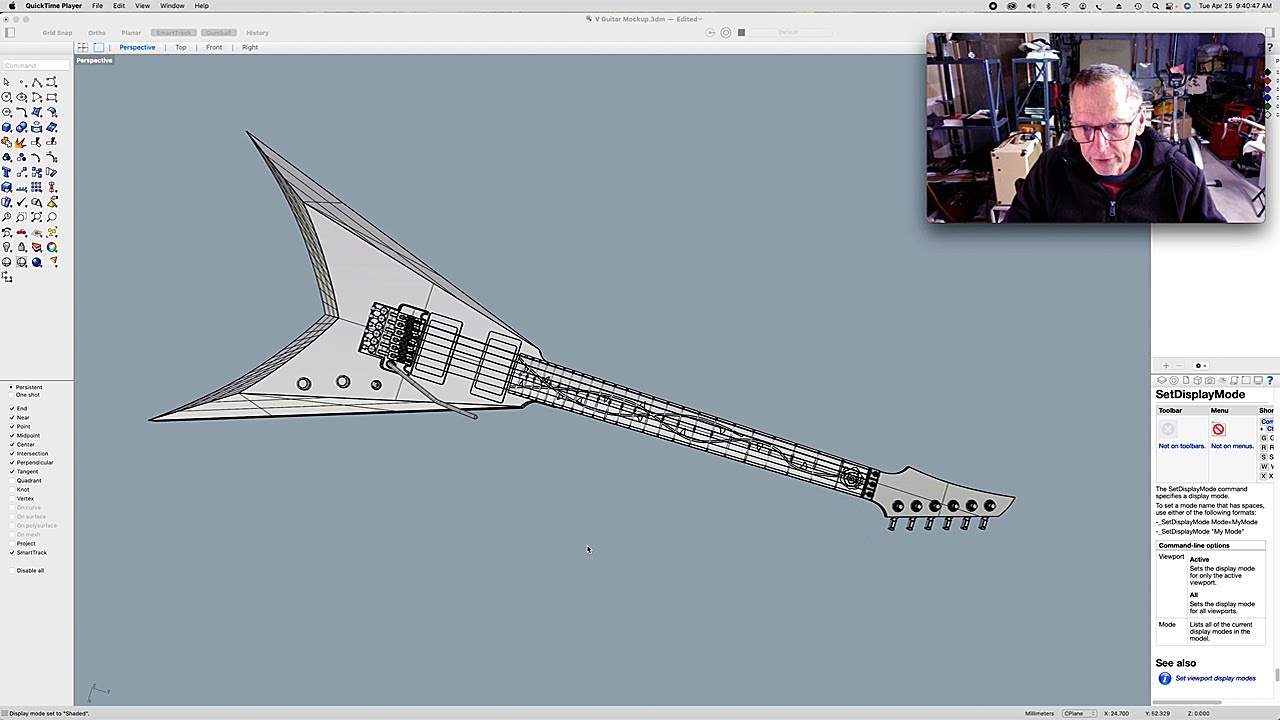Click the help panel vertical scrollbar
Viewport: 1280px width, 720px height.
click(x=1277, y=675)
